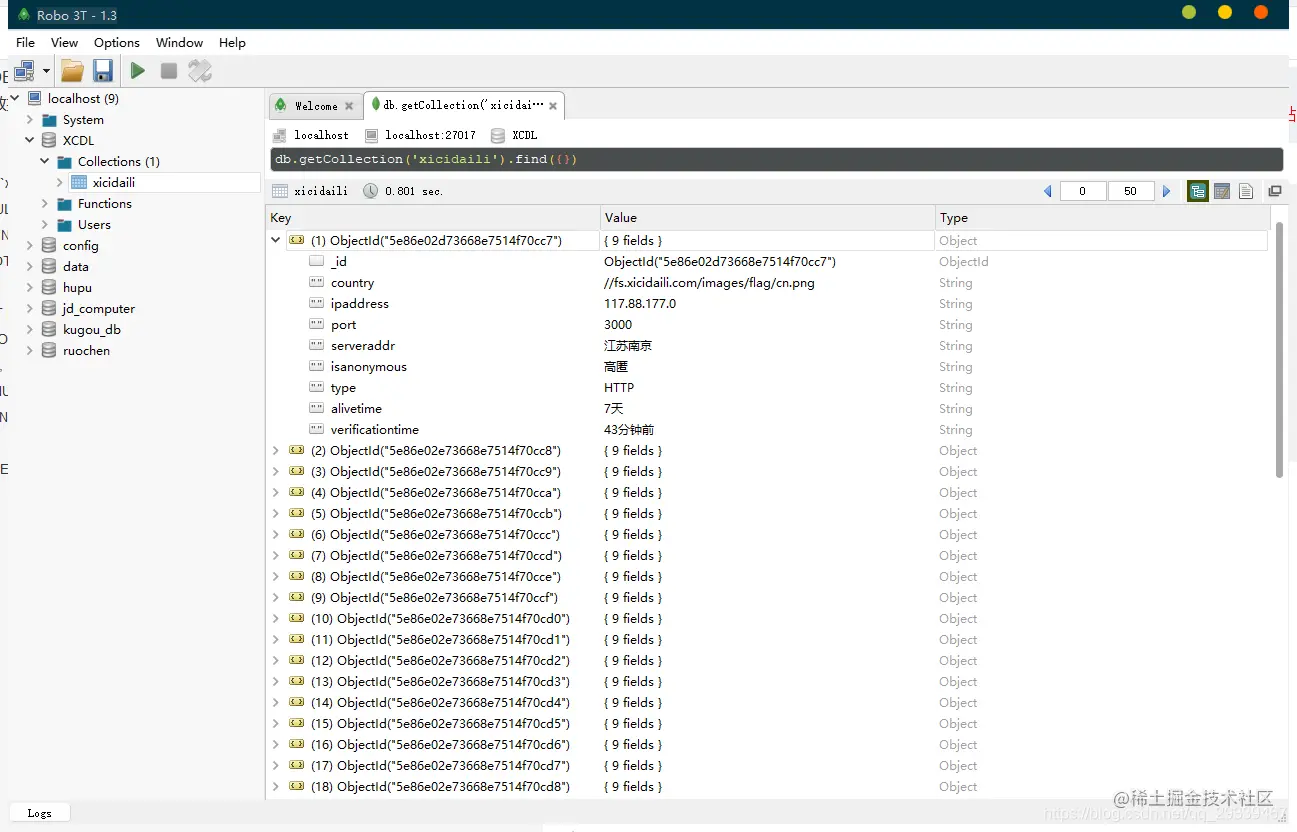
Task: Open the Help menu
Action: pos(232,42)
